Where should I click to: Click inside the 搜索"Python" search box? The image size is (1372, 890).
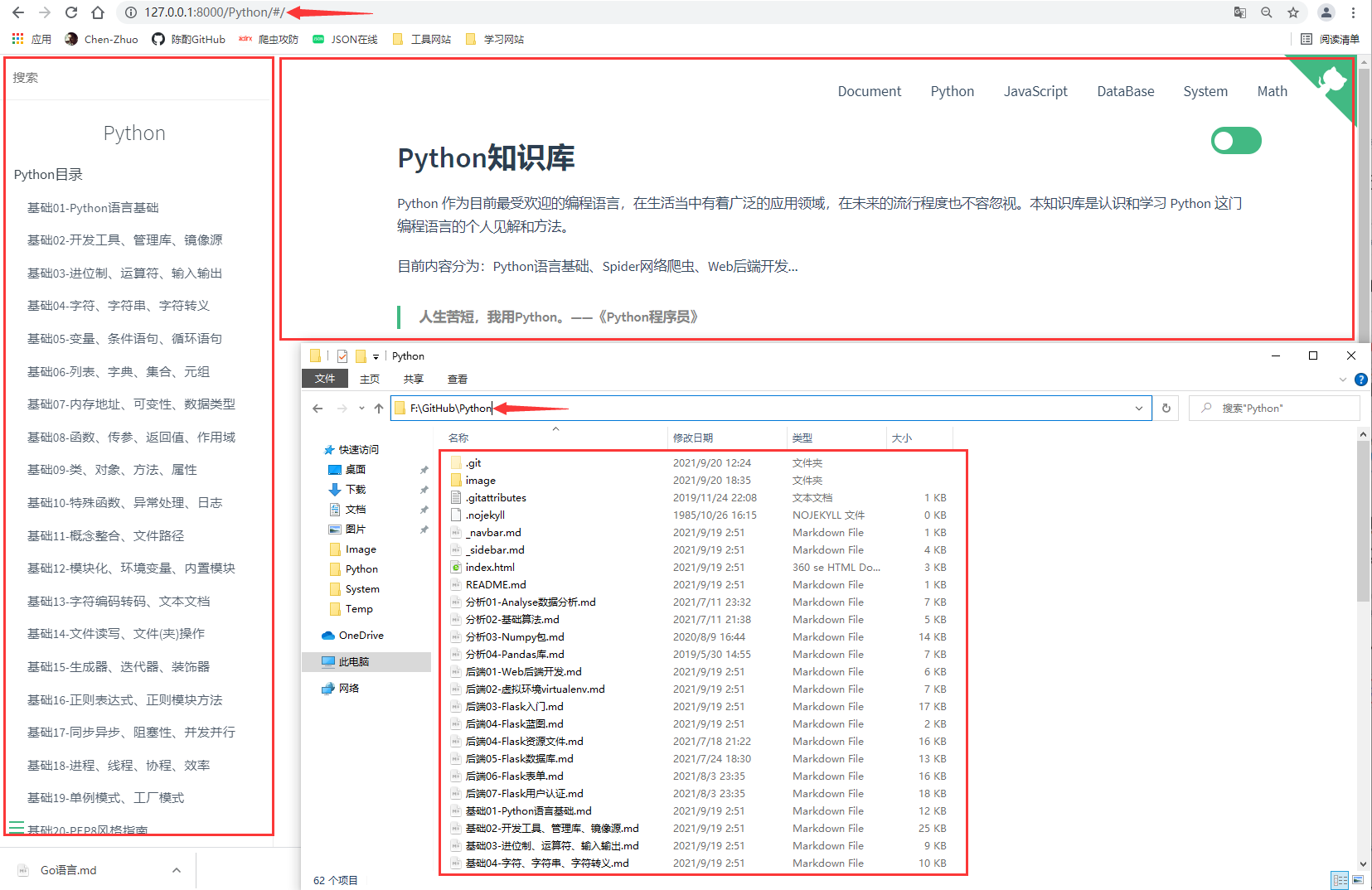[x=1274, y=408]
